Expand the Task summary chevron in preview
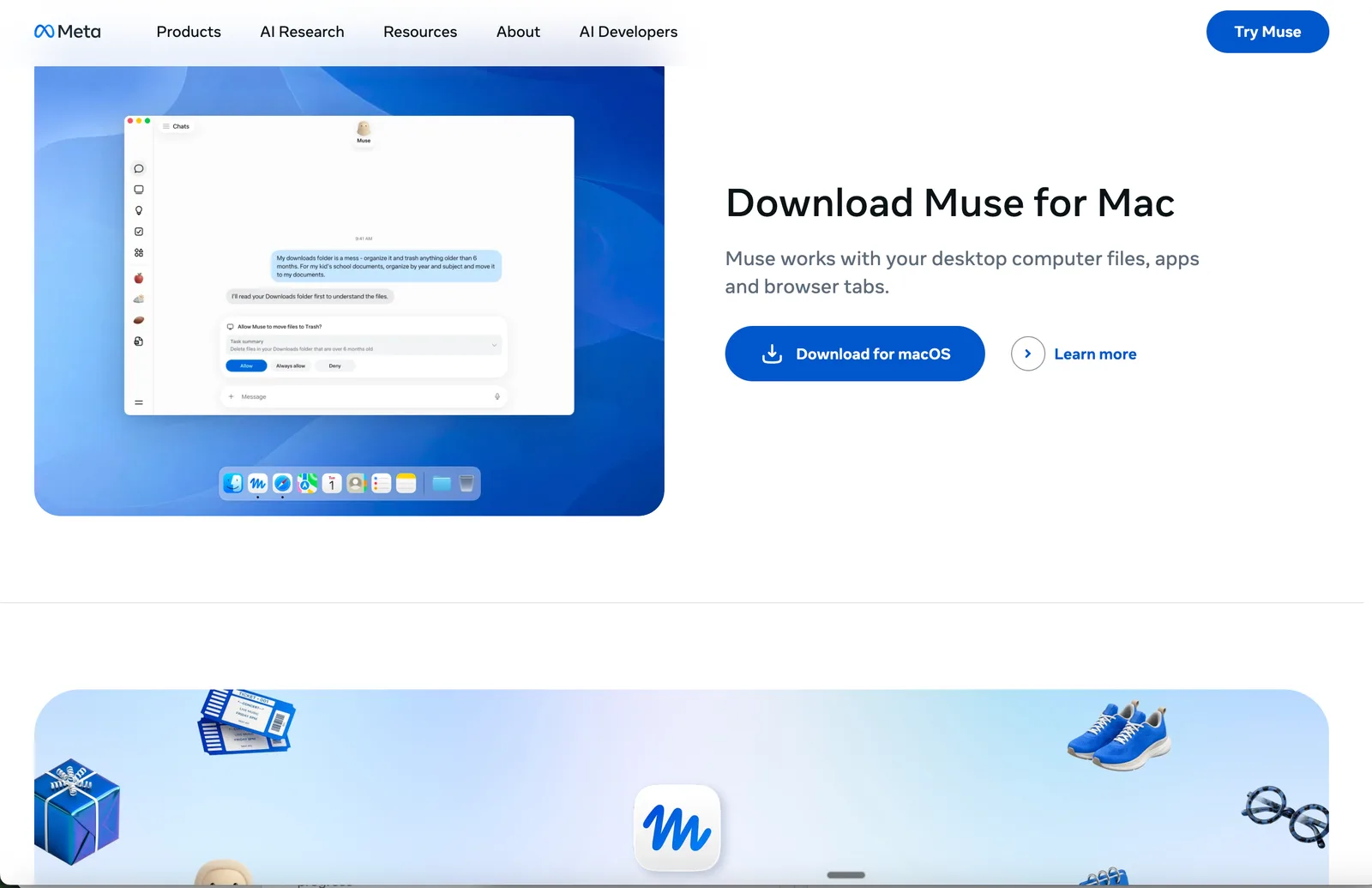Screen dimensions: 1372x888 [x=494, y=345]
